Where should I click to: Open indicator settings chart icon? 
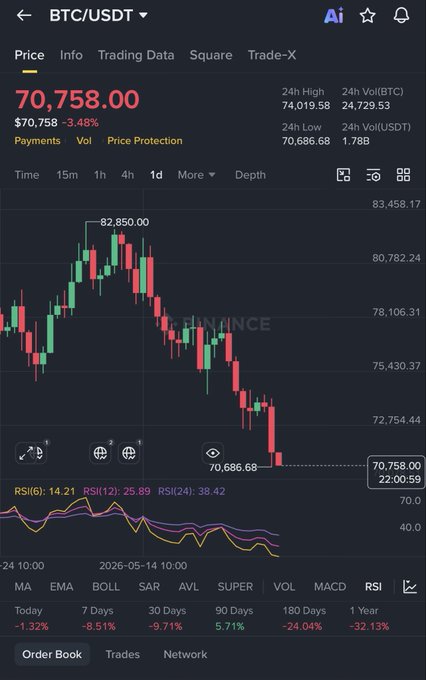point(410,587)
